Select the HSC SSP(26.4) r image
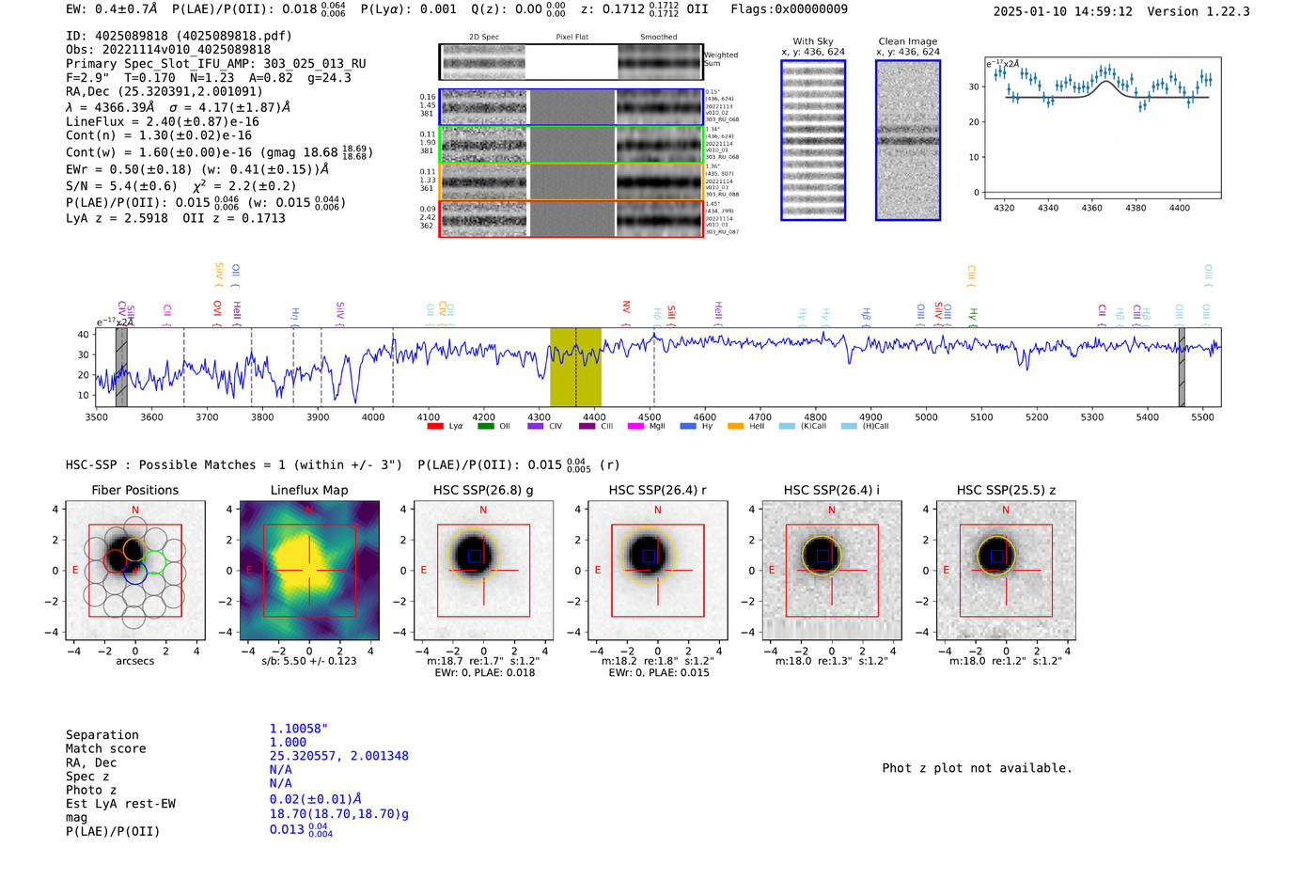 click(x=658, y=571)
